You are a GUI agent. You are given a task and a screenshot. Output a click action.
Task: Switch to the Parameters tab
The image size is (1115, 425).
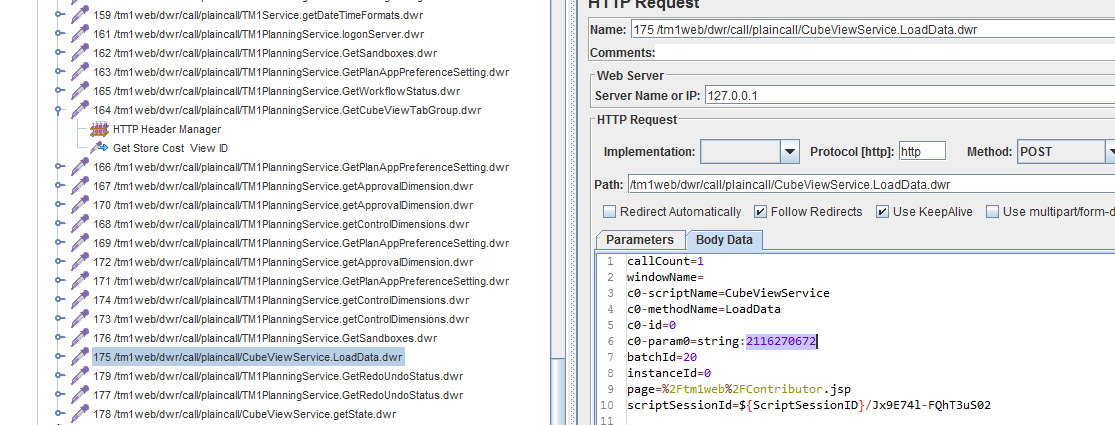point(640,240)
